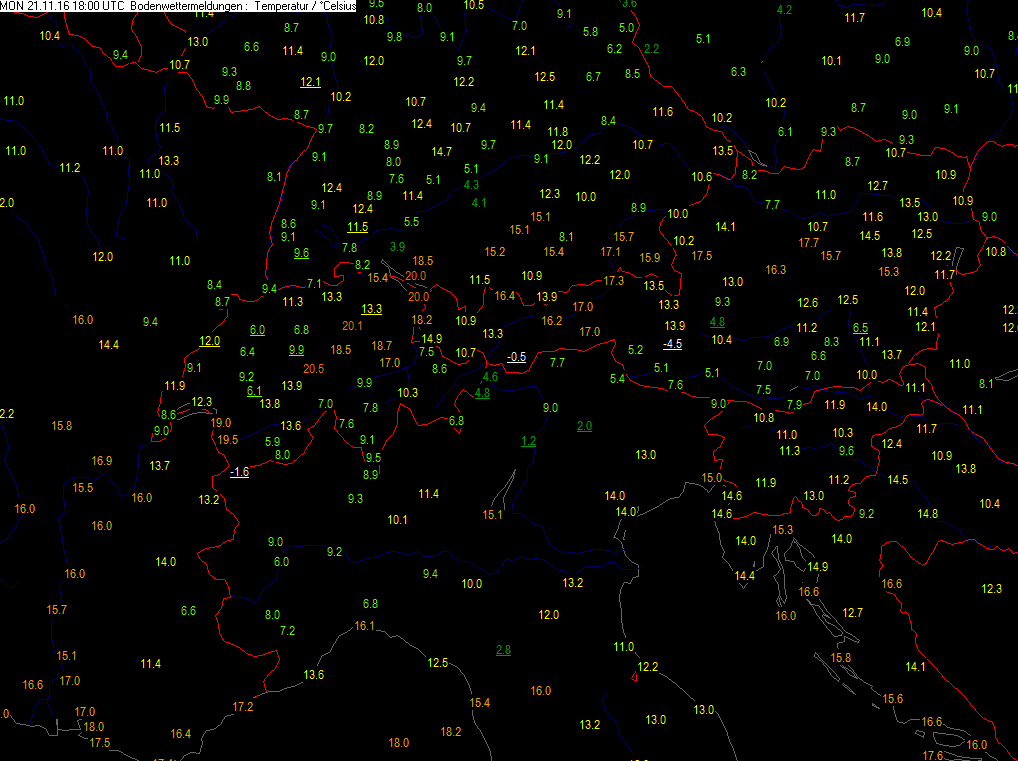Select the green 6.2 value

pyautogui.click(x=614, y=49)
